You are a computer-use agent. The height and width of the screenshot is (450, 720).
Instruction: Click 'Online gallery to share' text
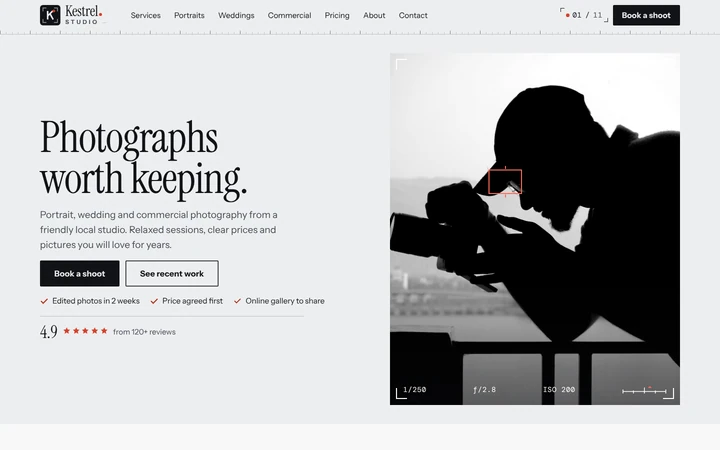(x=285, y=301)
